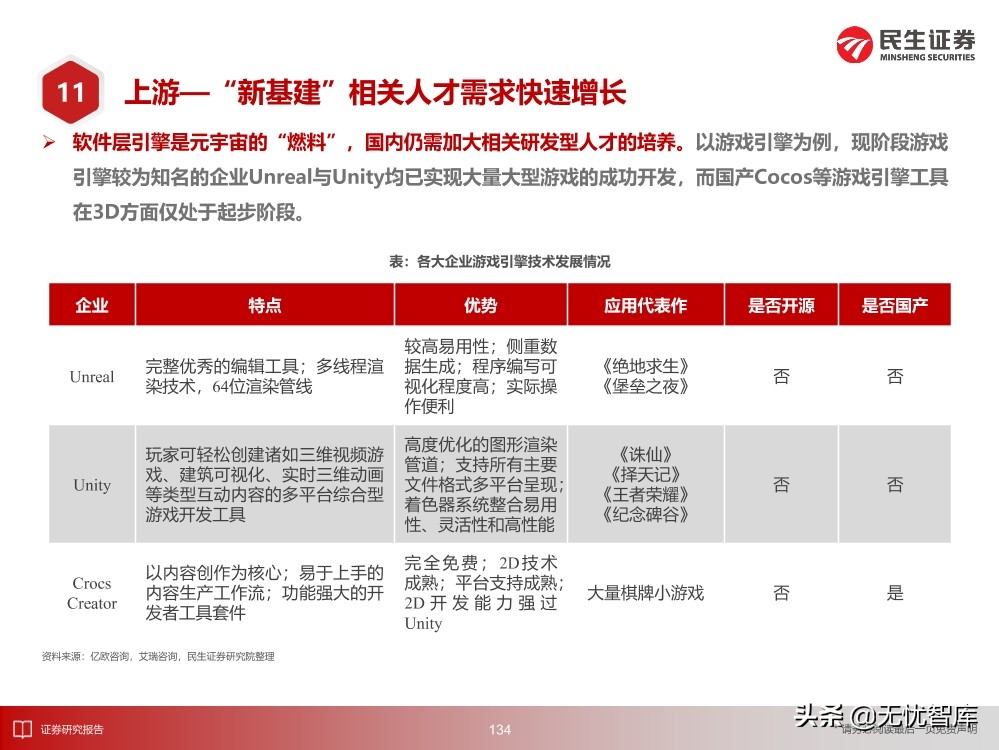Click Unreal's advantages cell 较高易用性
Screen dimensions: 999x750
coord(480,377)
